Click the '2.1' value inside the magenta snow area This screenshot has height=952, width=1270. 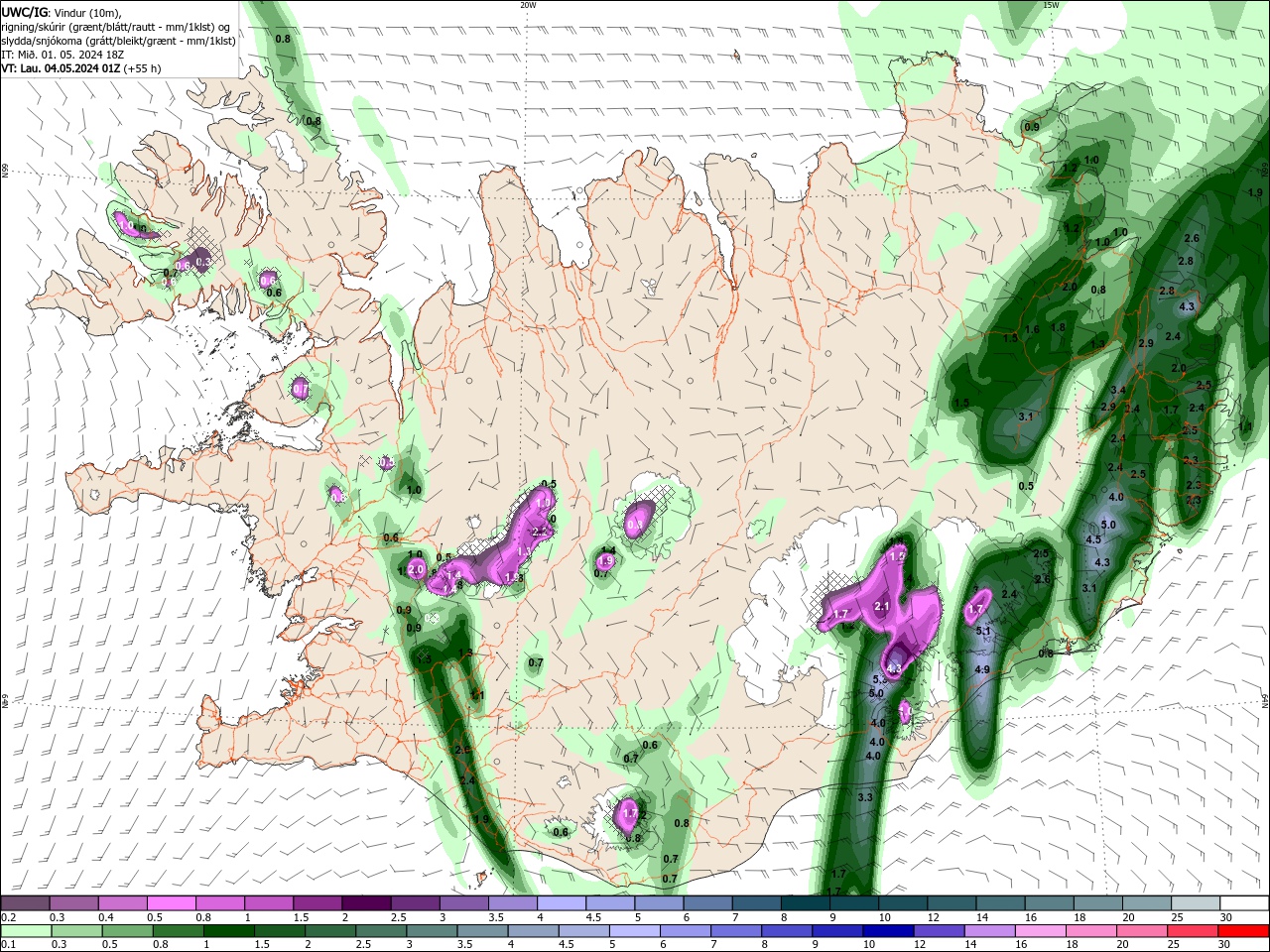(881, 605)
